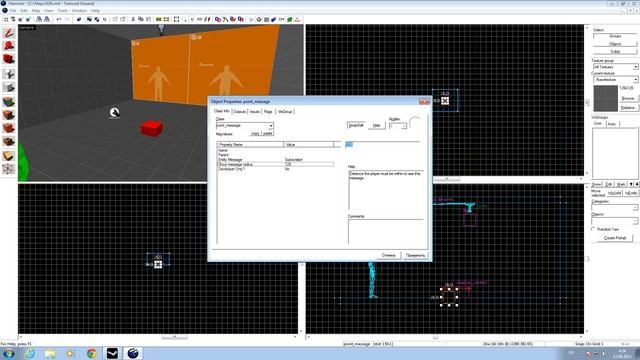This screenshot has width=640, height=360.
Task: Click the Create Prefab button
Action: click(x=615, y=238)
